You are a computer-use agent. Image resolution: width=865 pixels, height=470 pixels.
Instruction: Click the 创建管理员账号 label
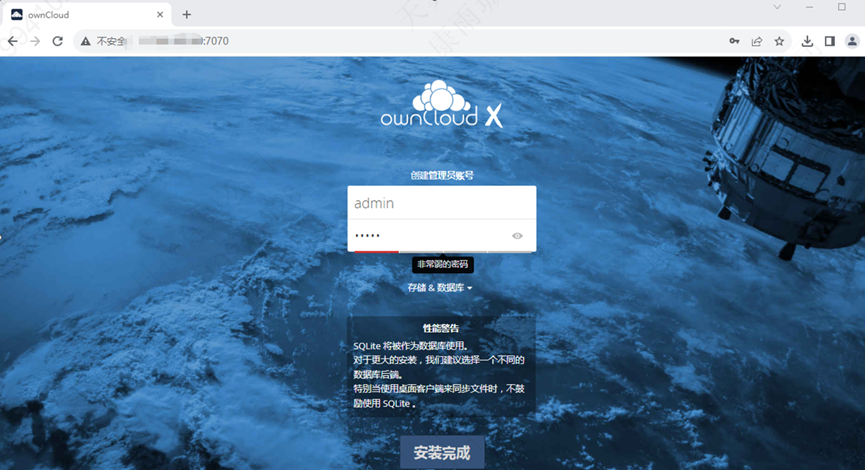tap(442, 175)
